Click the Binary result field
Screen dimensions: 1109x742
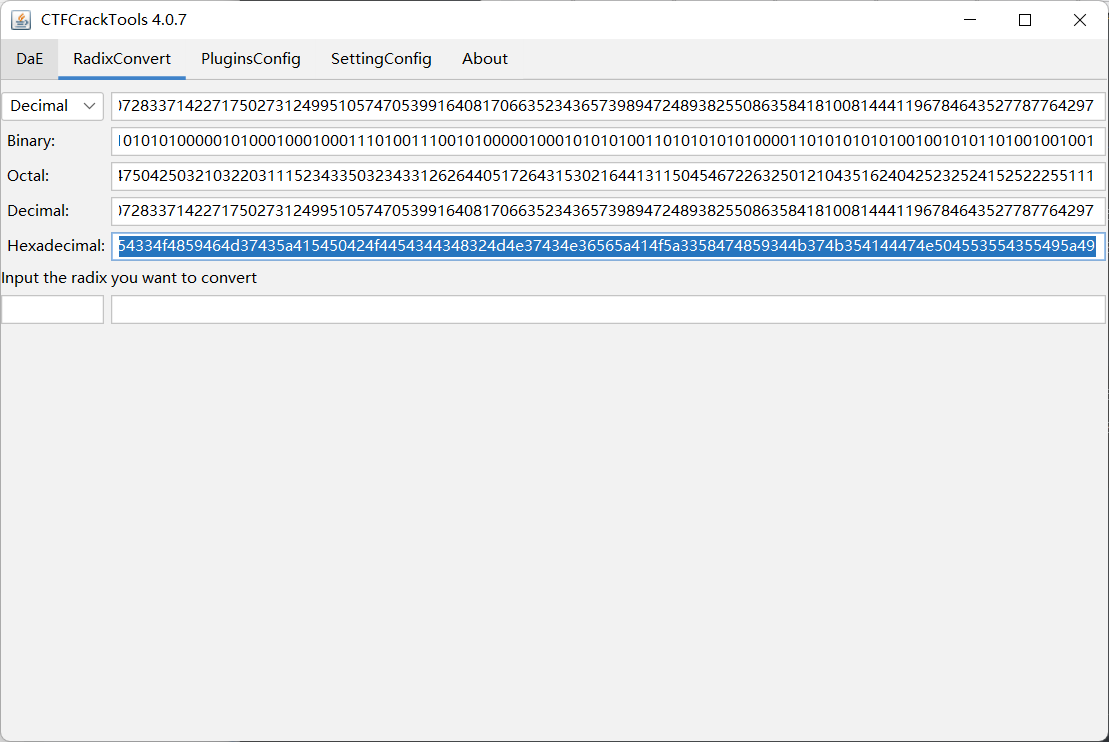pyautogui.click(x=600, y=141)
